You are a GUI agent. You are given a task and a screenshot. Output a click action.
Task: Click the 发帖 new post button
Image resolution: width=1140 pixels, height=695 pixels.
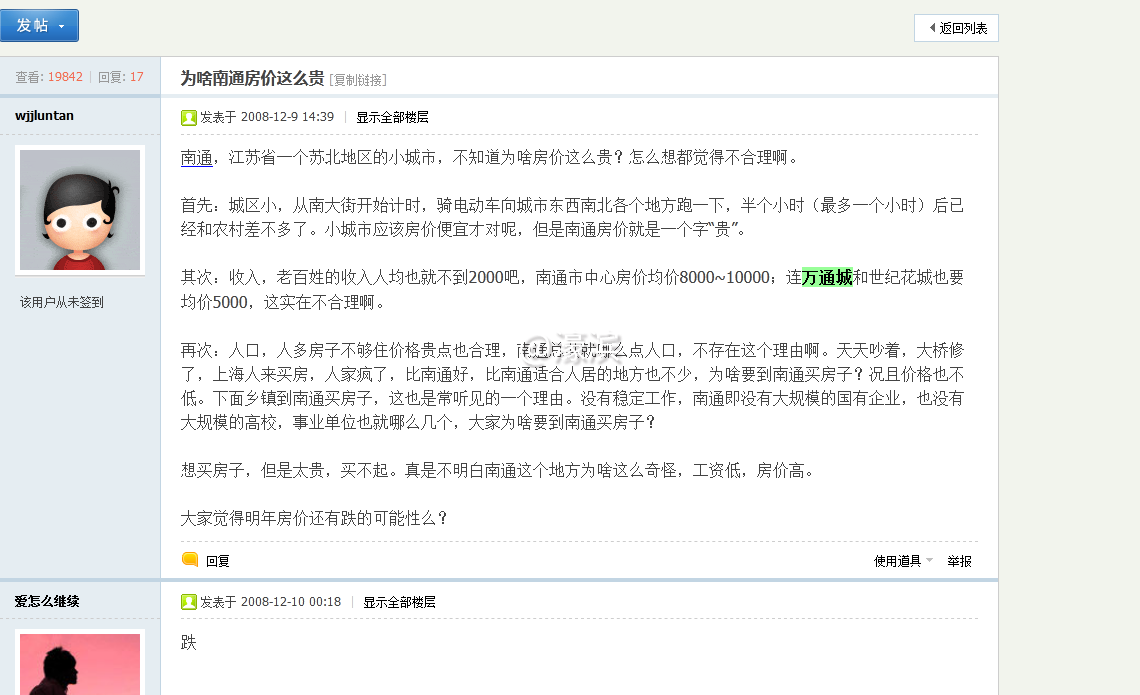coord(32,26)
